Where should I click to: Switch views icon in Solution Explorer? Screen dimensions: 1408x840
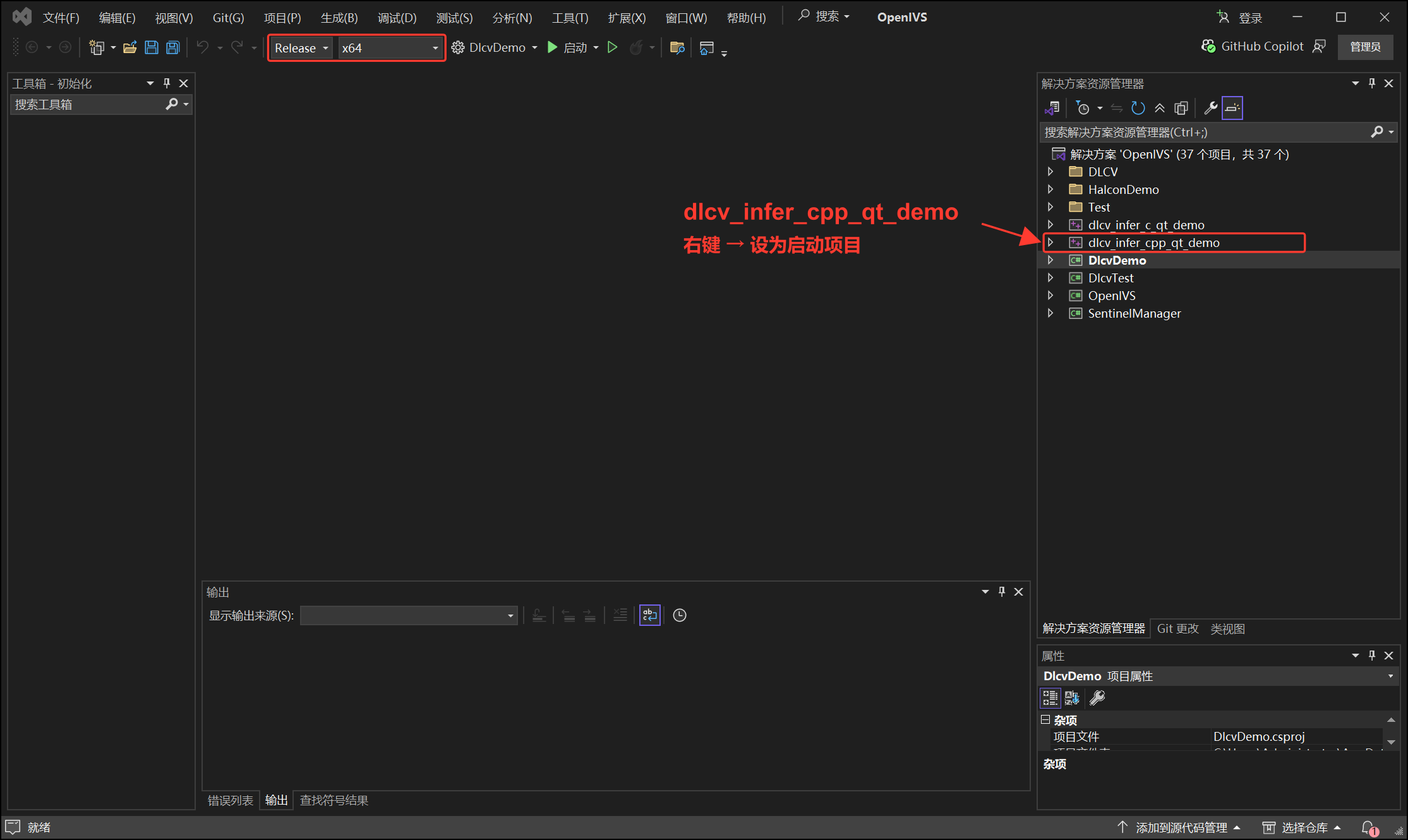[x=1052, y=108]
